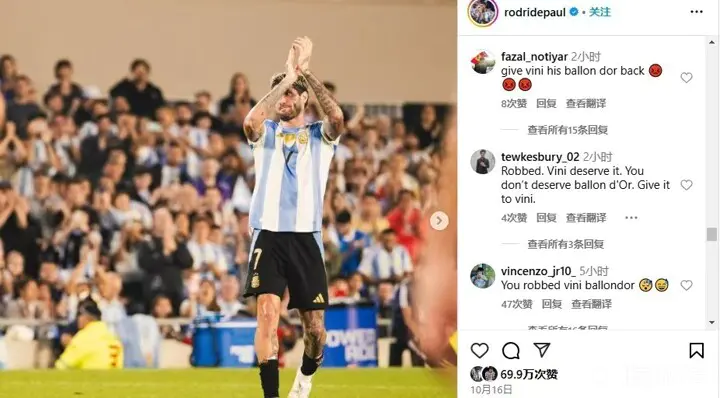Like tewkesbury_02's comment

click(x=686, y=185)
